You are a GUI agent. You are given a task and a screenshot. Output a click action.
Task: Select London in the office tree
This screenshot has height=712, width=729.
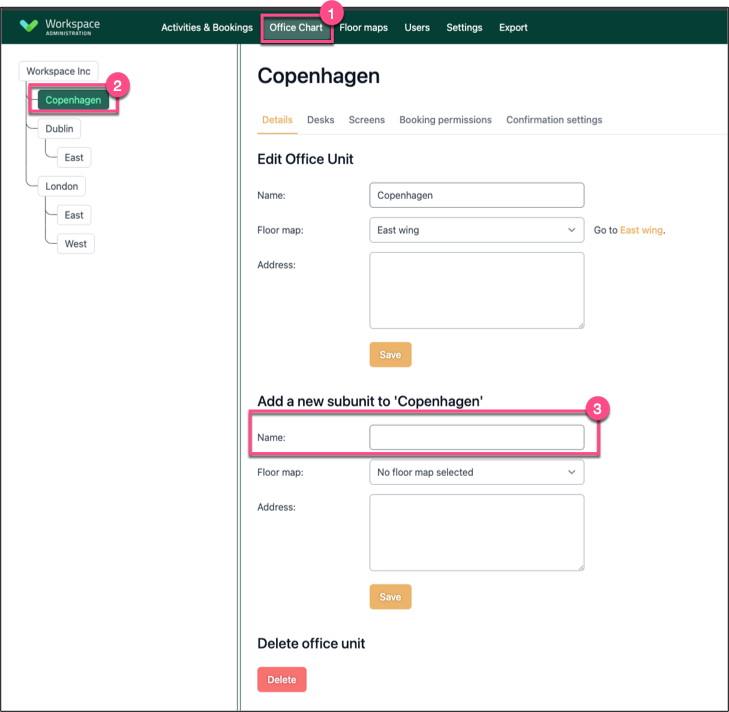pos(62,186)
